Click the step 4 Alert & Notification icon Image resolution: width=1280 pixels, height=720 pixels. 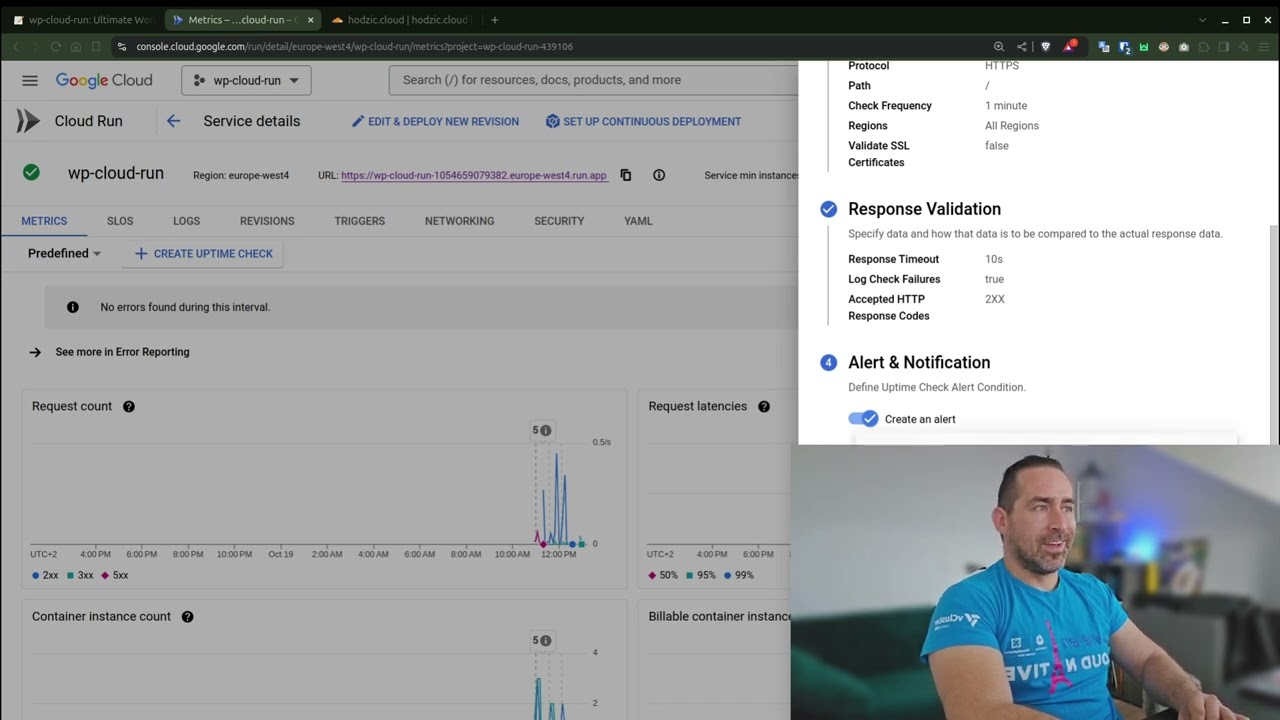click(x=828, y=362)
